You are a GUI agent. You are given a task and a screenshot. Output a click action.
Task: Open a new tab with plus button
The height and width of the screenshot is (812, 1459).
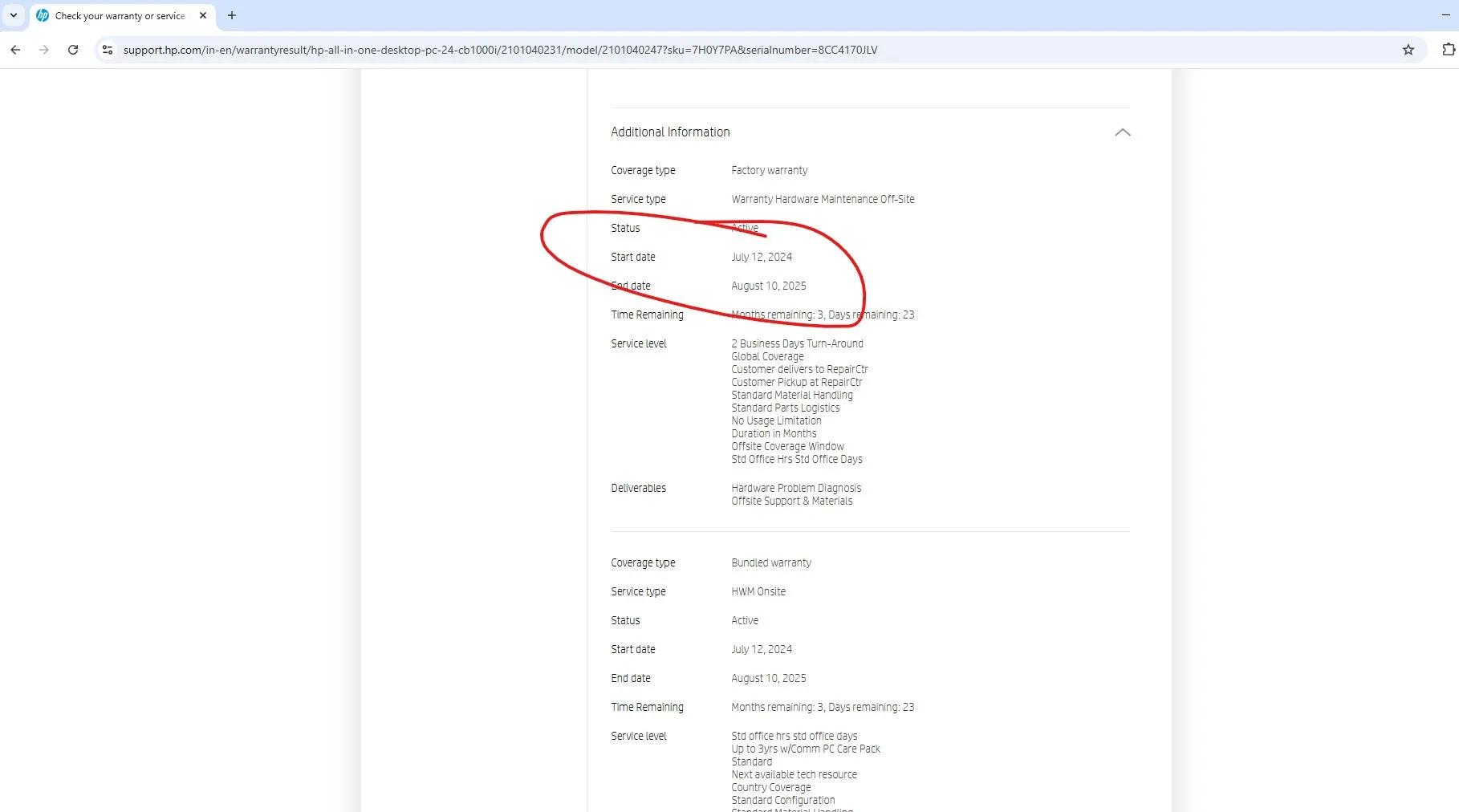click(x=232, y=15)
